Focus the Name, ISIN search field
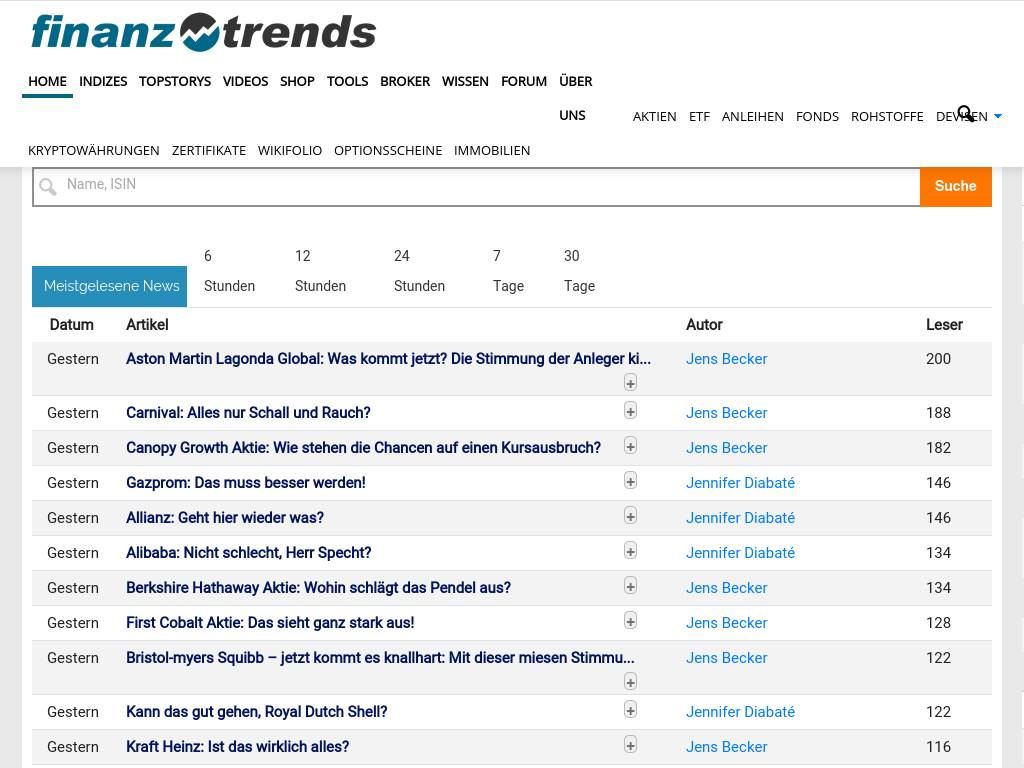1024x768 pixels. pyautogui.click(x=490, y=185)
